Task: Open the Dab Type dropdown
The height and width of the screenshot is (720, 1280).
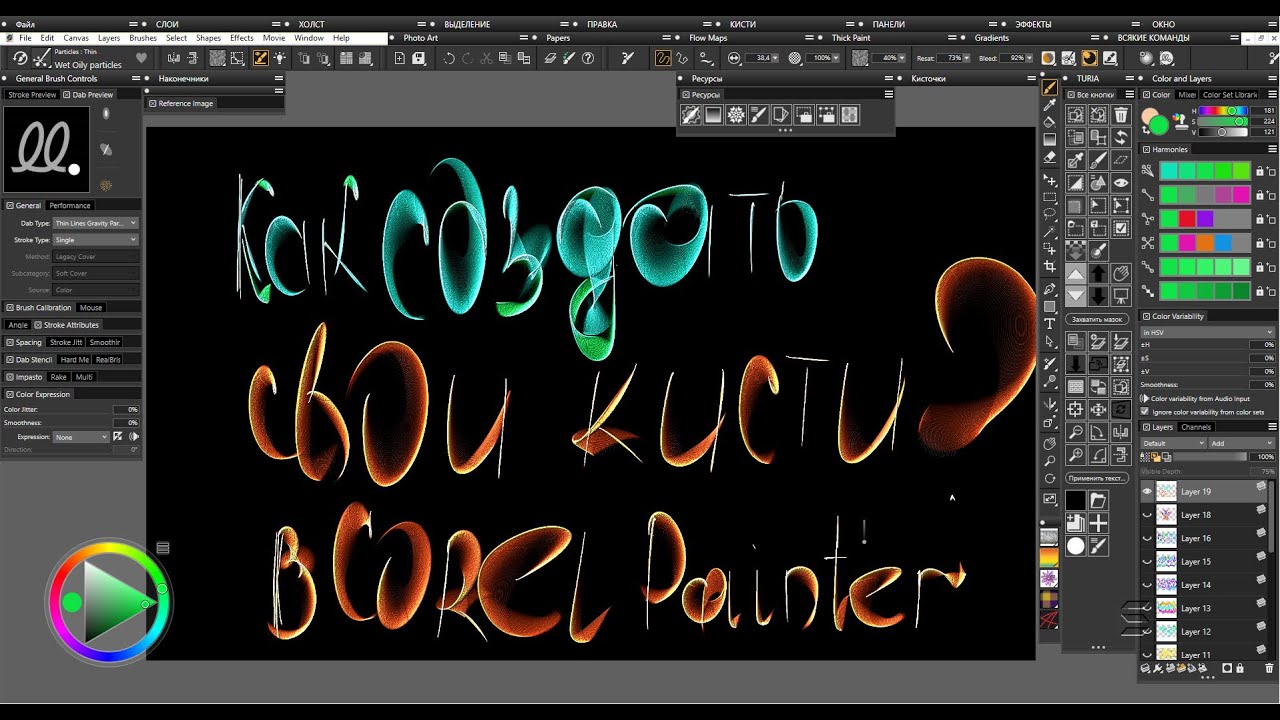Action: click(x=95, y=223)
